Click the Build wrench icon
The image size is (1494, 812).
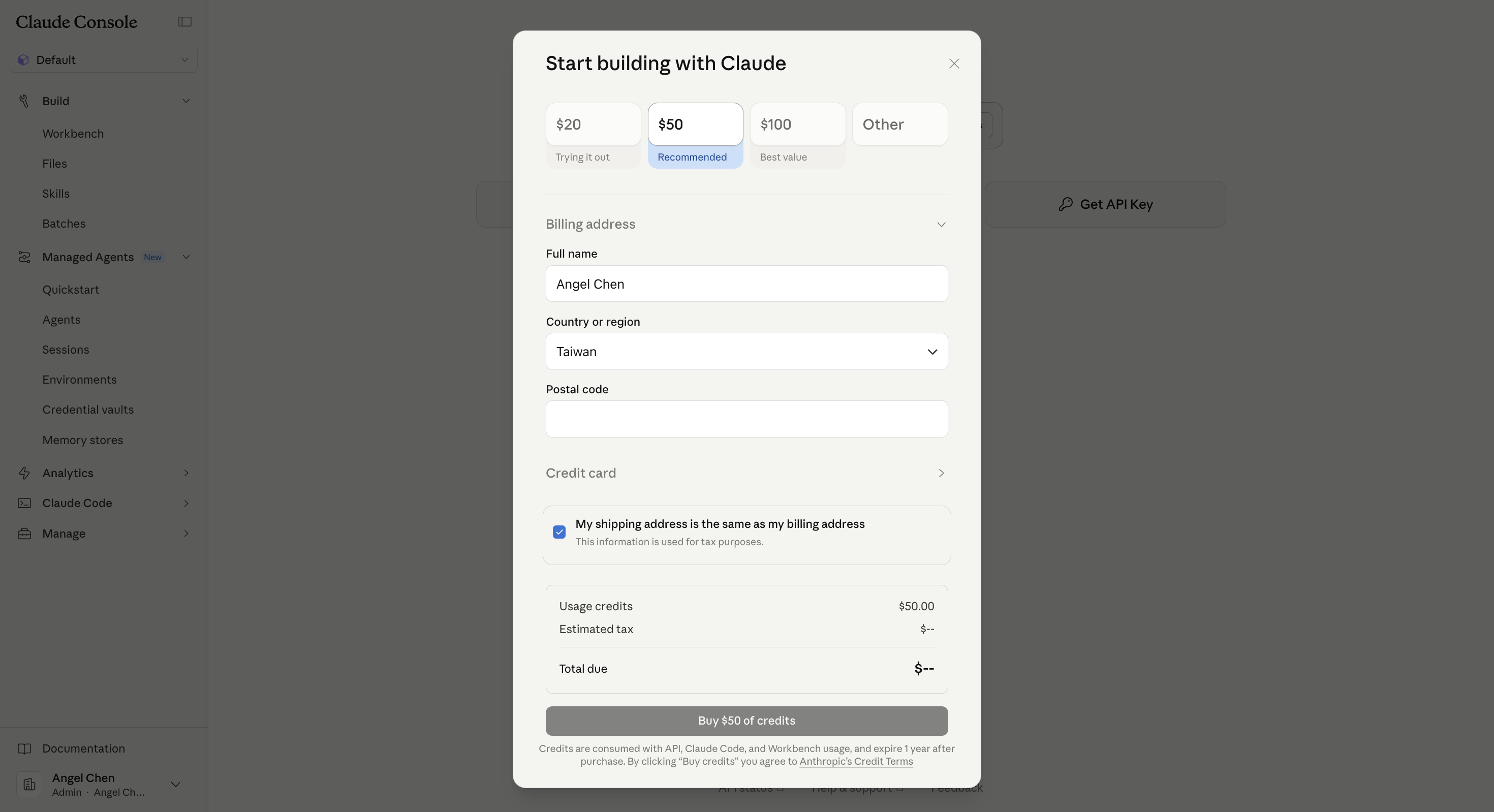[x=24, y=101]
